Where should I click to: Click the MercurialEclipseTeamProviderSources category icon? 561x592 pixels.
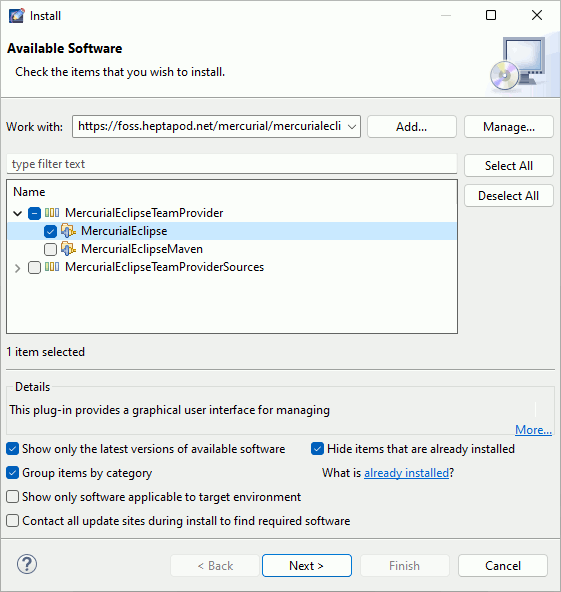pyautogui.click(x=52, y=267)
